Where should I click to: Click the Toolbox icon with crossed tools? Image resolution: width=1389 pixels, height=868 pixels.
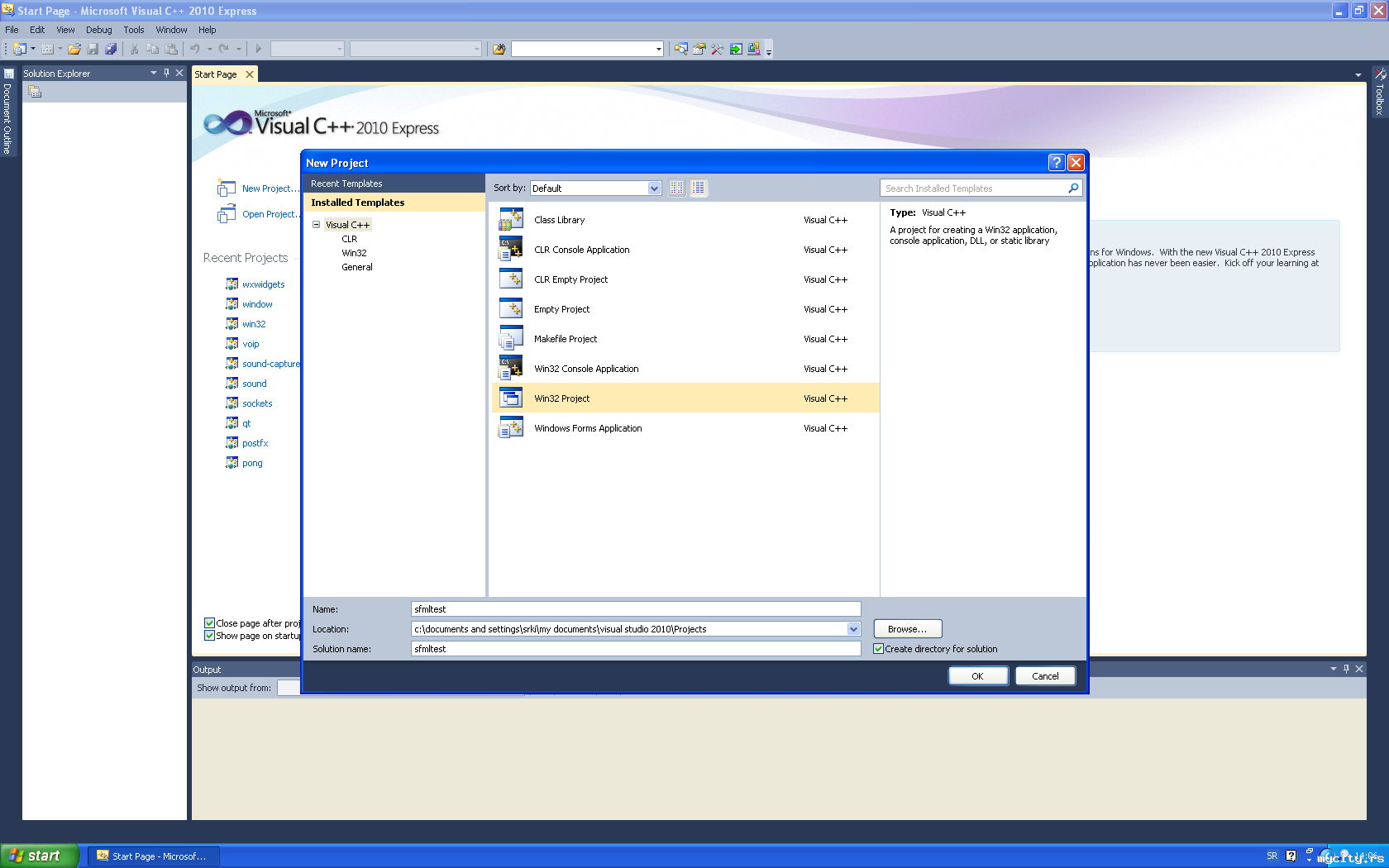click(717, 49)
